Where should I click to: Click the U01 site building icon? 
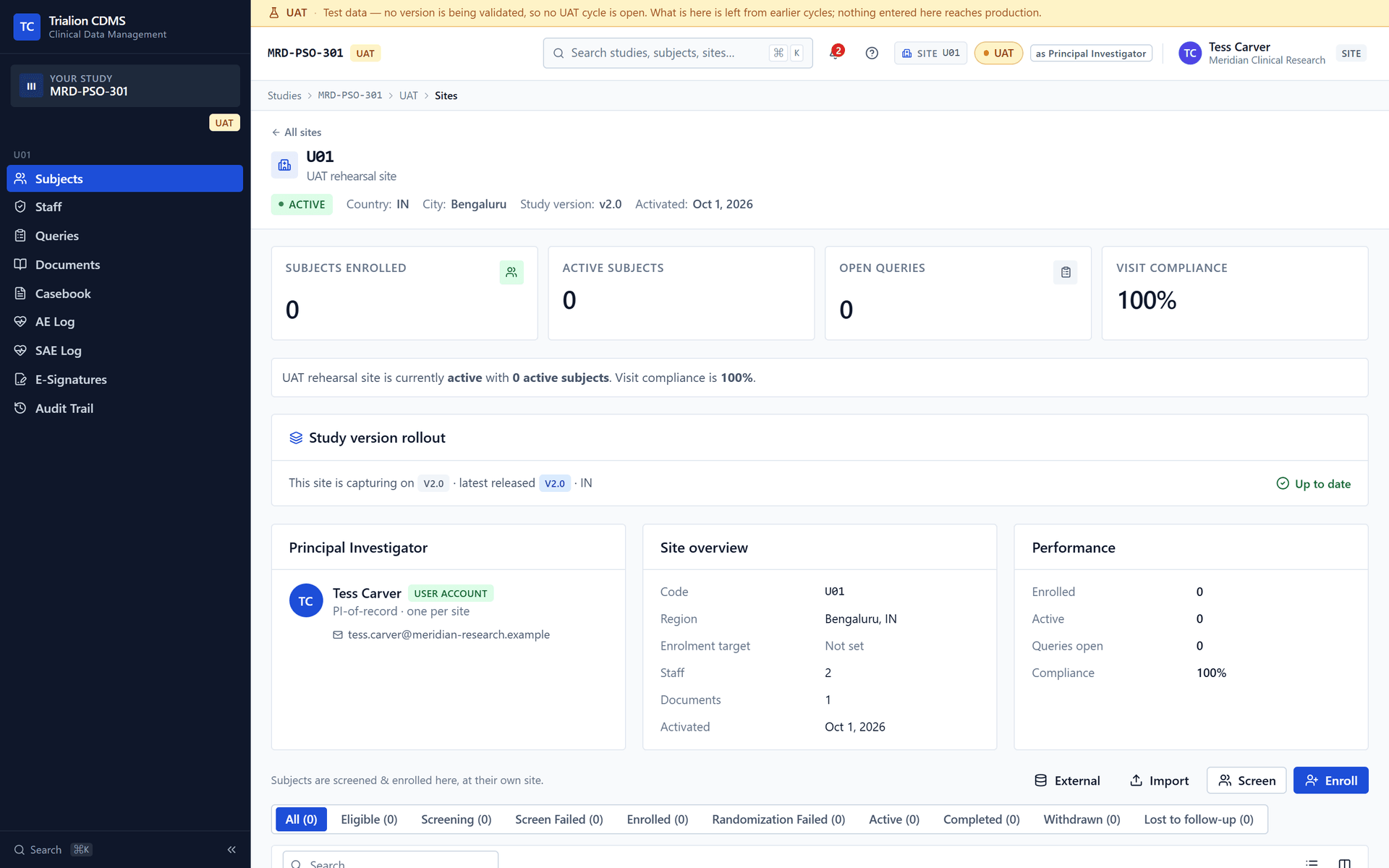tap(284, 165)
